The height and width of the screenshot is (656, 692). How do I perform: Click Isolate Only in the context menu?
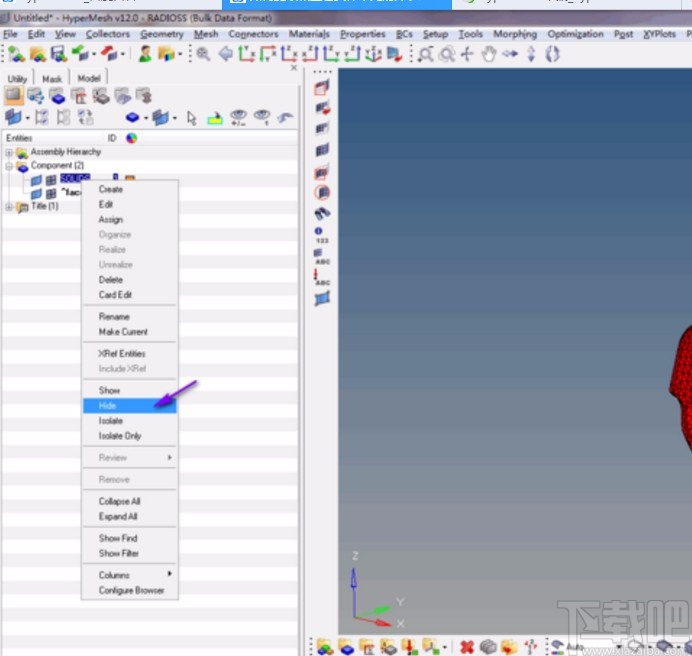119,436
